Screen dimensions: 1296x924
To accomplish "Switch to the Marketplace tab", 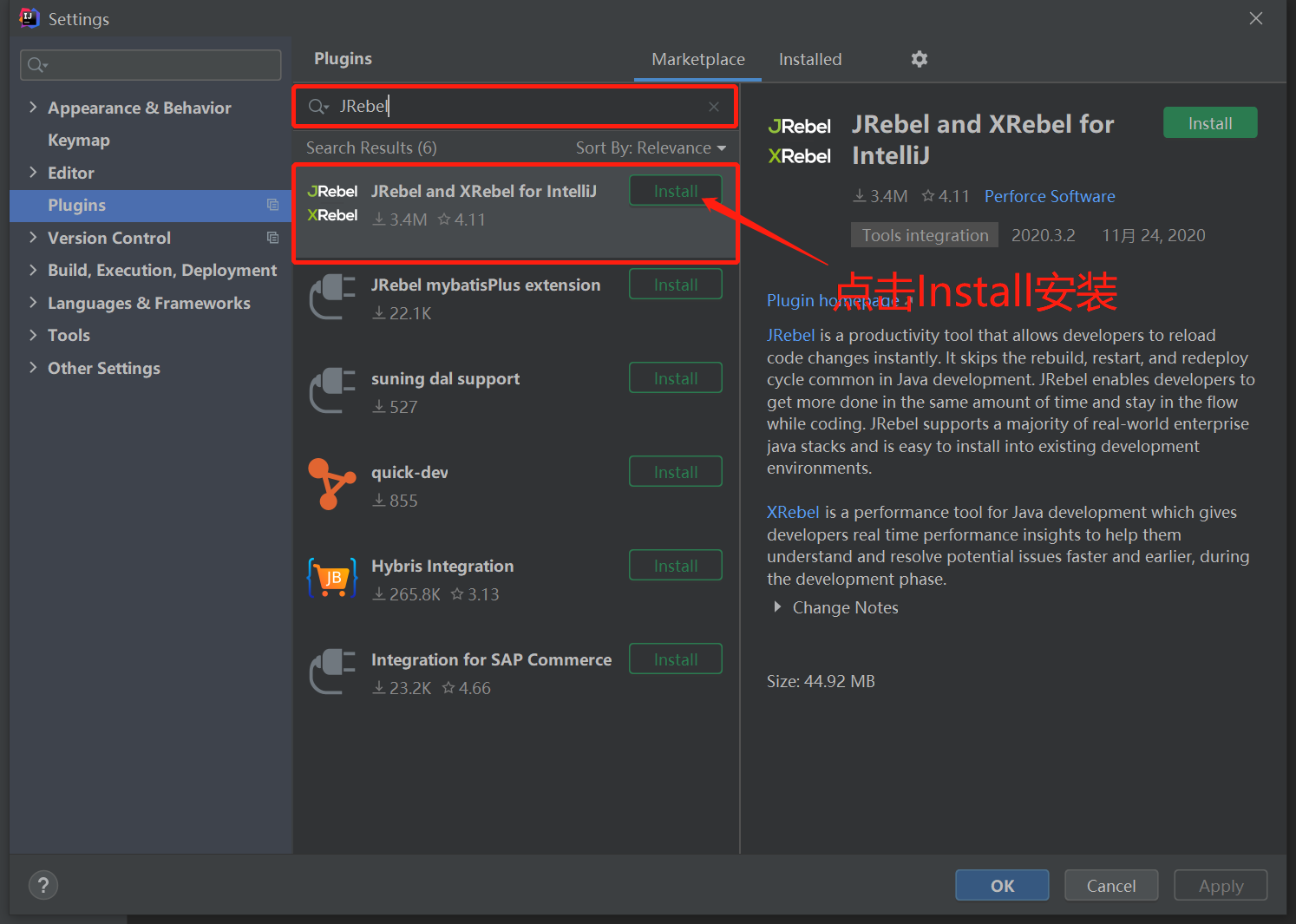I will (x=698, y=59).
